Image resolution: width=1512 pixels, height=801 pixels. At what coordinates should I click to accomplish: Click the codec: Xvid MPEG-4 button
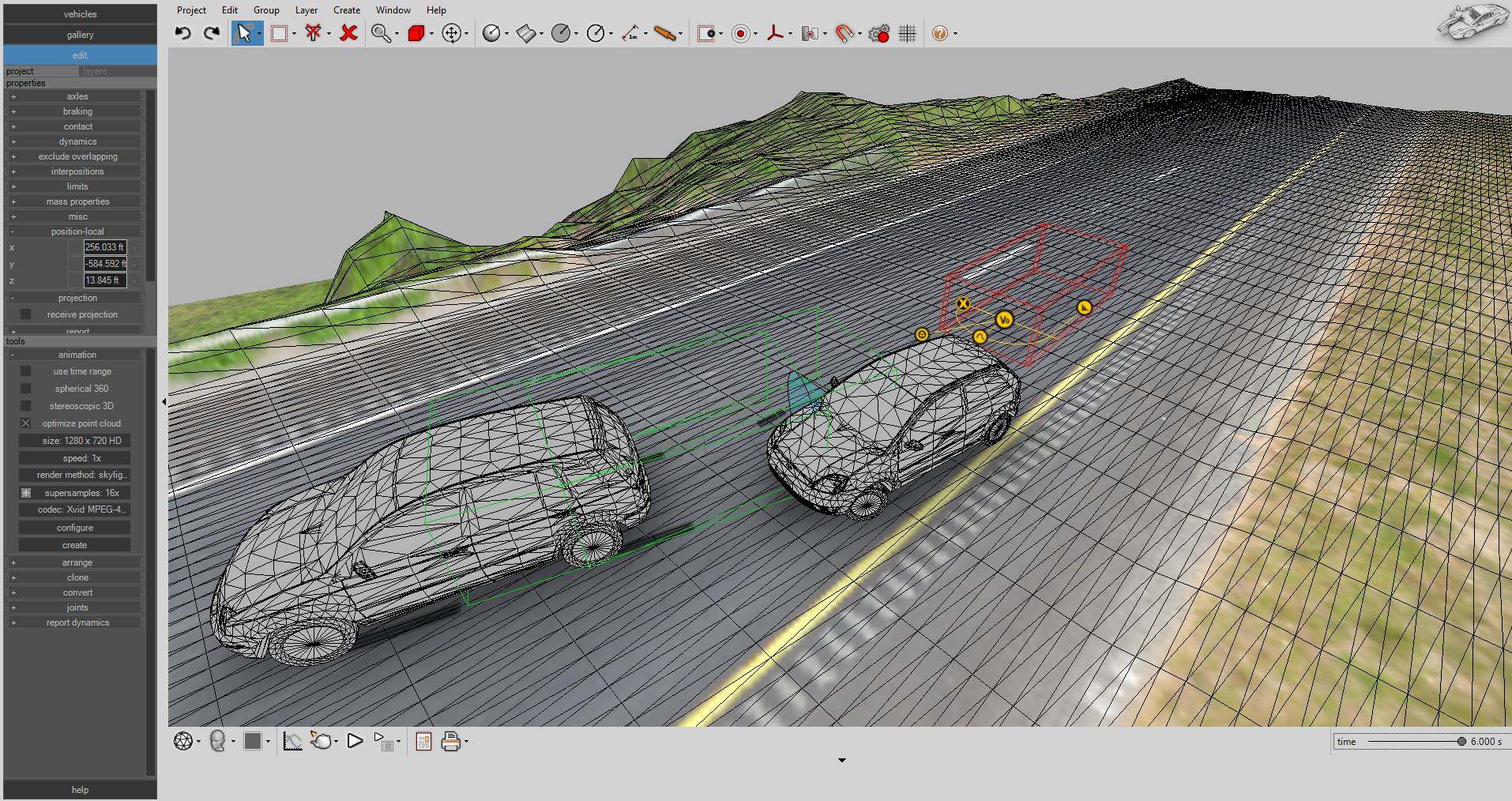[74, 510]
